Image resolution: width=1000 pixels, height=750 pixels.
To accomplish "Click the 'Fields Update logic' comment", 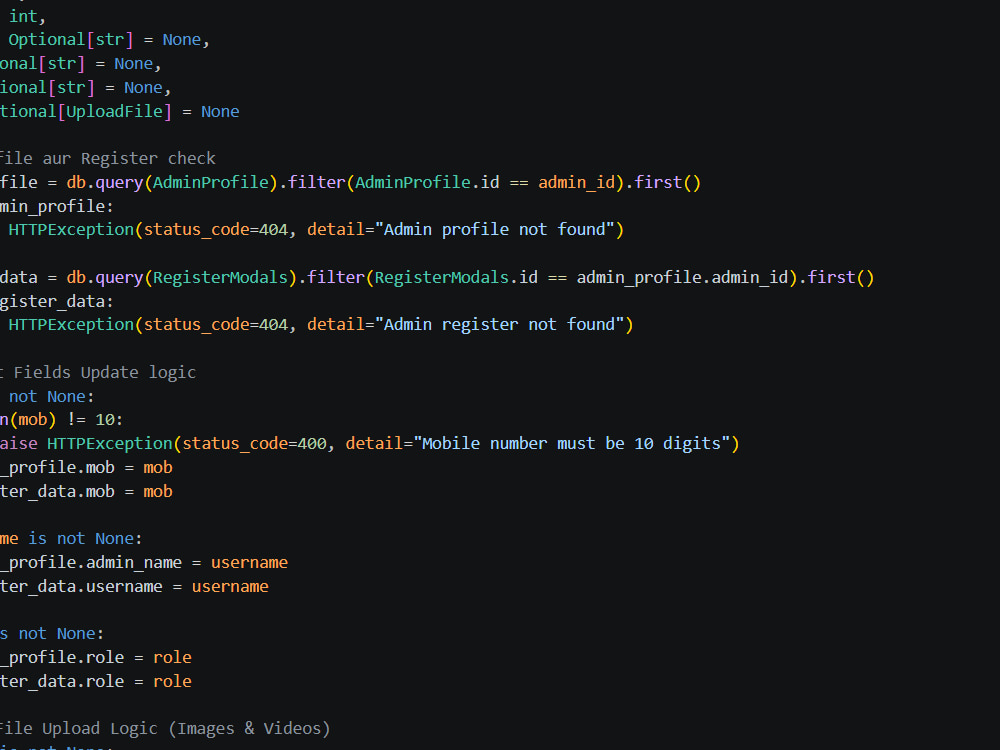I will (x=105, y=372).
